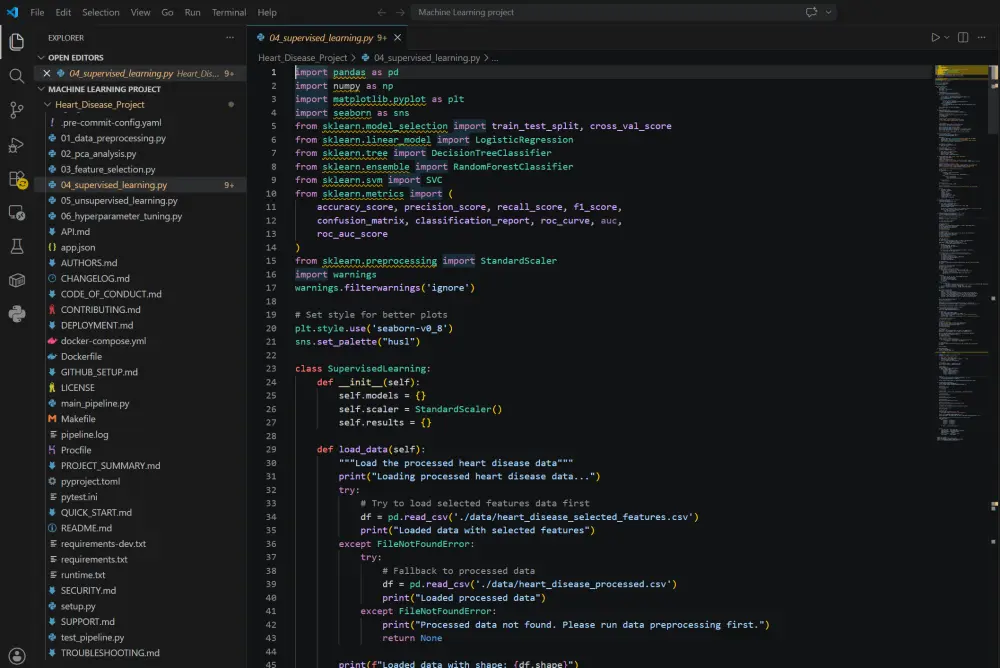Viewport: 1000px width, 668px height.
Task: Open CHANGELOG.md
Action: (95, 278)
